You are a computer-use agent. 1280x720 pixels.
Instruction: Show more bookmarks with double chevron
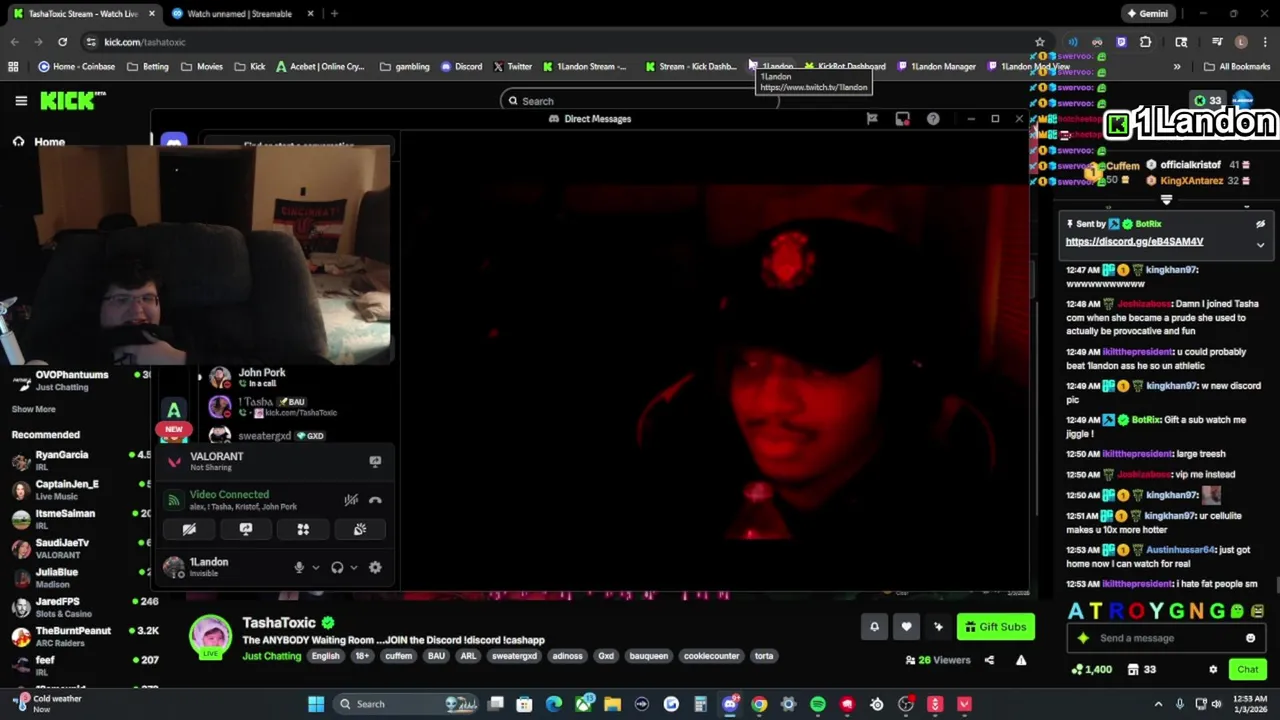[x=1176, y=67]
